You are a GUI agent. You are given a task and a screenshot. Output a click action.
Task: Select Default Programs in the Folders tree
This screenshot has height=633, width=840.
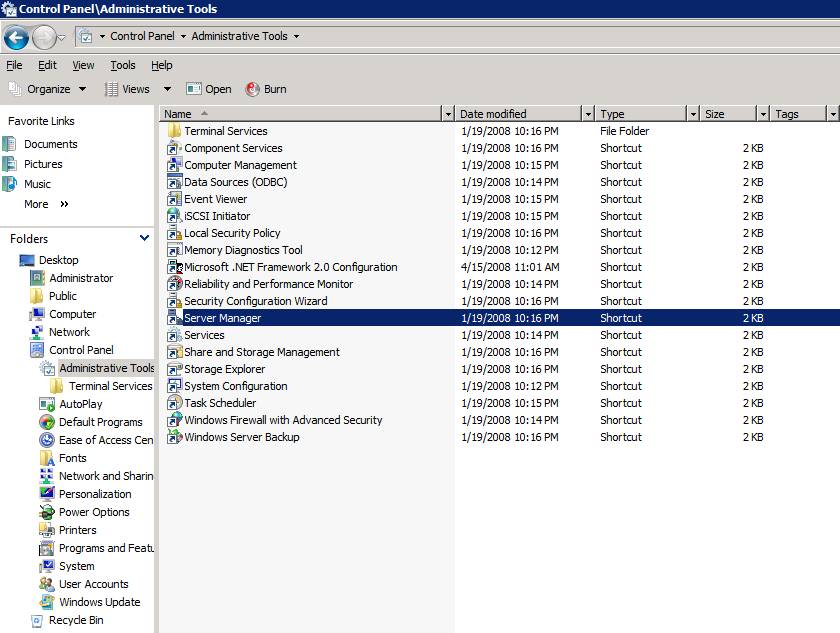[x=101, y=422]
